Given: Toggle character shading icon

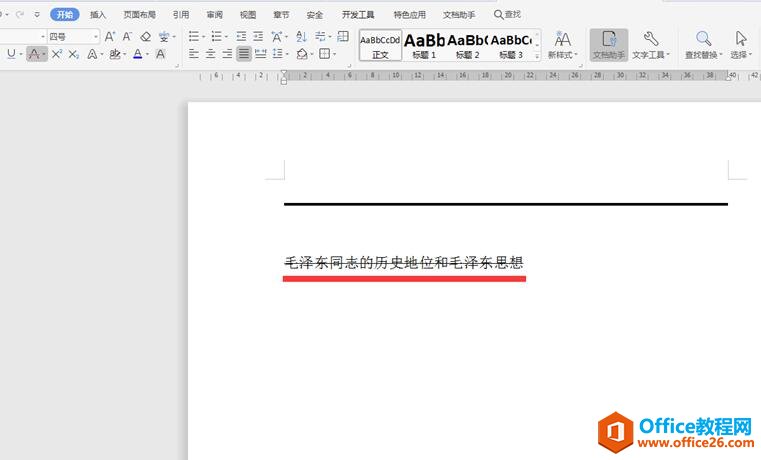Looking at the screenshot, I should coord(160,54).
